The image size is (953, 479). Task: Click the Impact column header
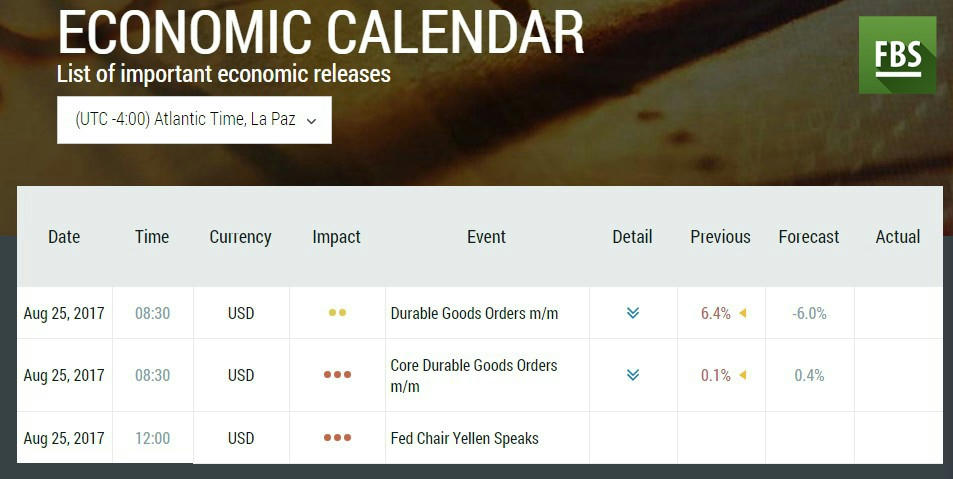pos(336,237)
